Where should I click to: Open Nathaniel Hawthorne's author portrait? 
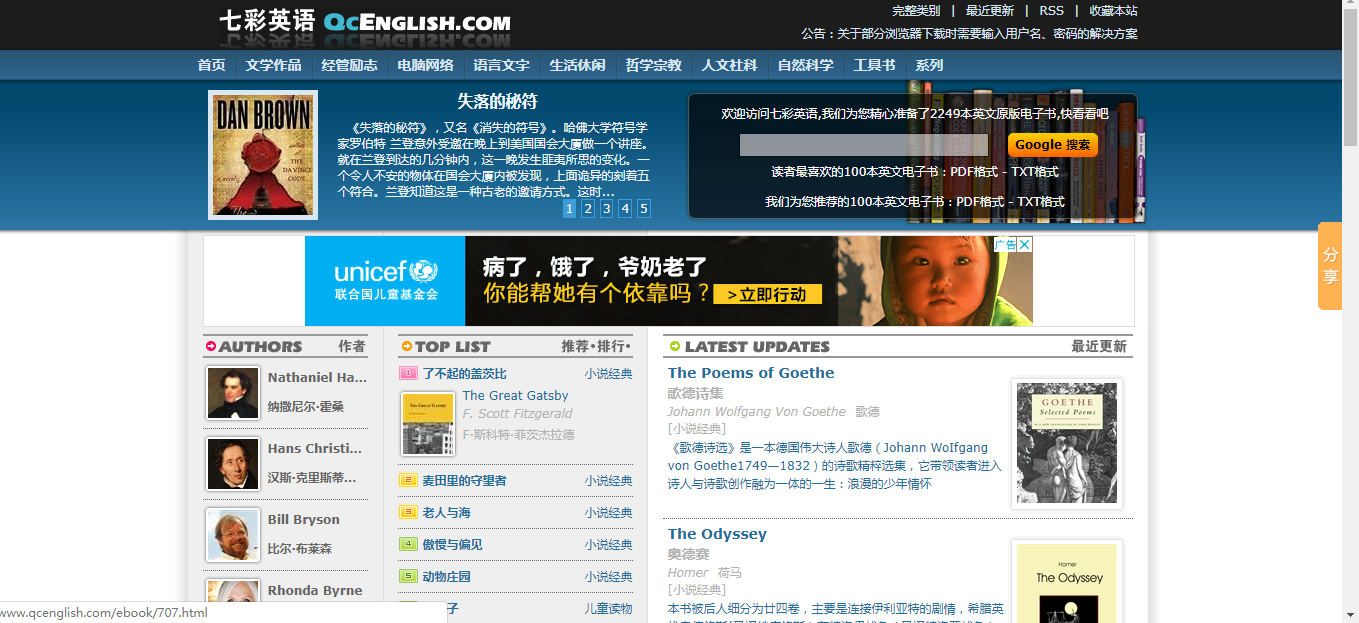pos(233,392)
